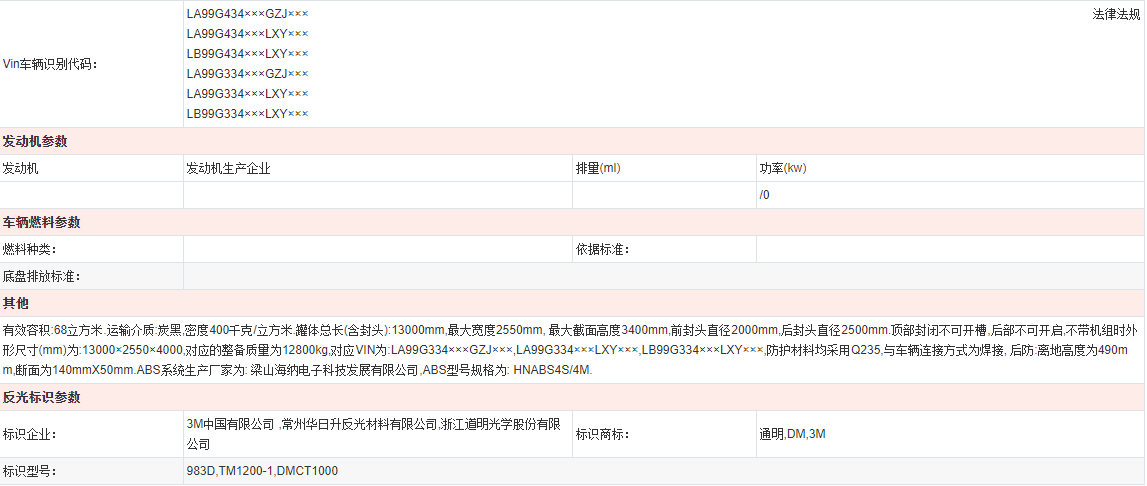Image resolution: width=1147 pixels, height=486 pixels.
Task: Open the 法律法规 link
Action: (1115, 14)
